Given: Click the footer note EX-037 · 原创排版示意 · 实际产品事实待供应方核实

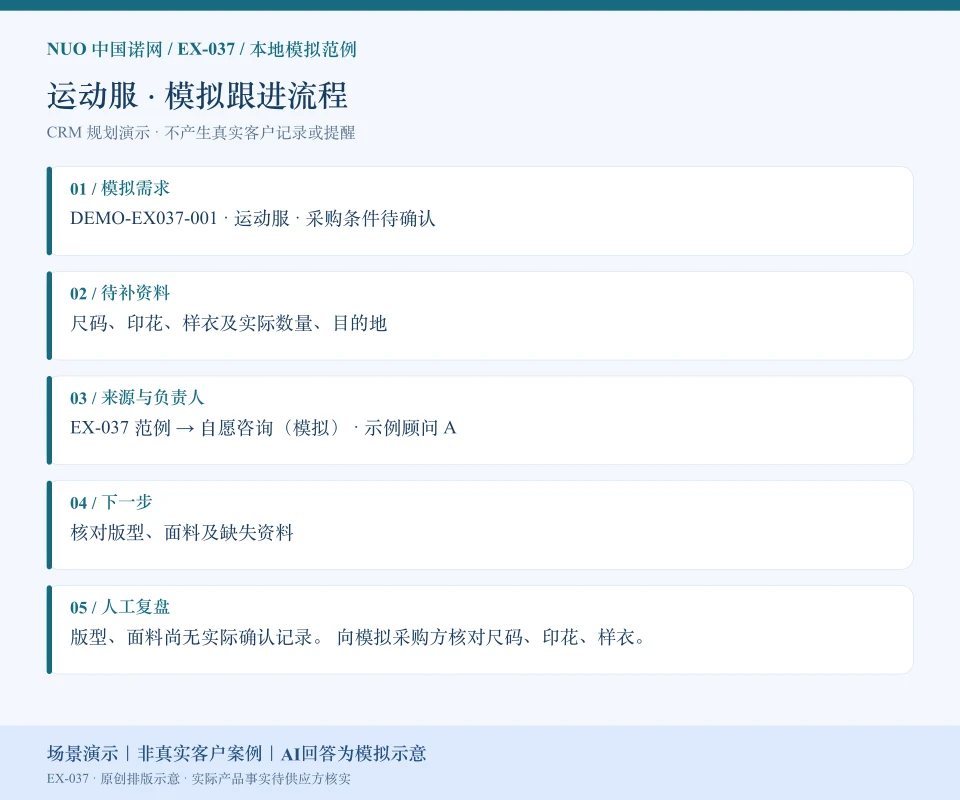Looking at the screenshot, I should (198, 779).
